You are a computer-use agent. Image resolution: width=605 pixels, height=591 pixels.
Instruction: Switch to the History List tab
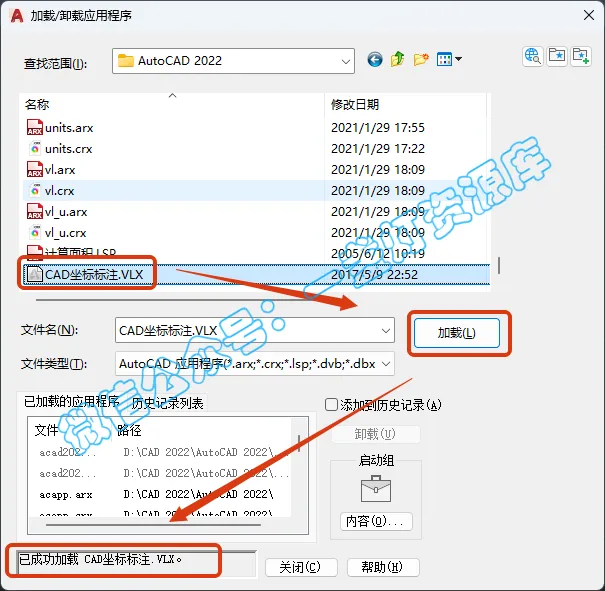(167, 403)
